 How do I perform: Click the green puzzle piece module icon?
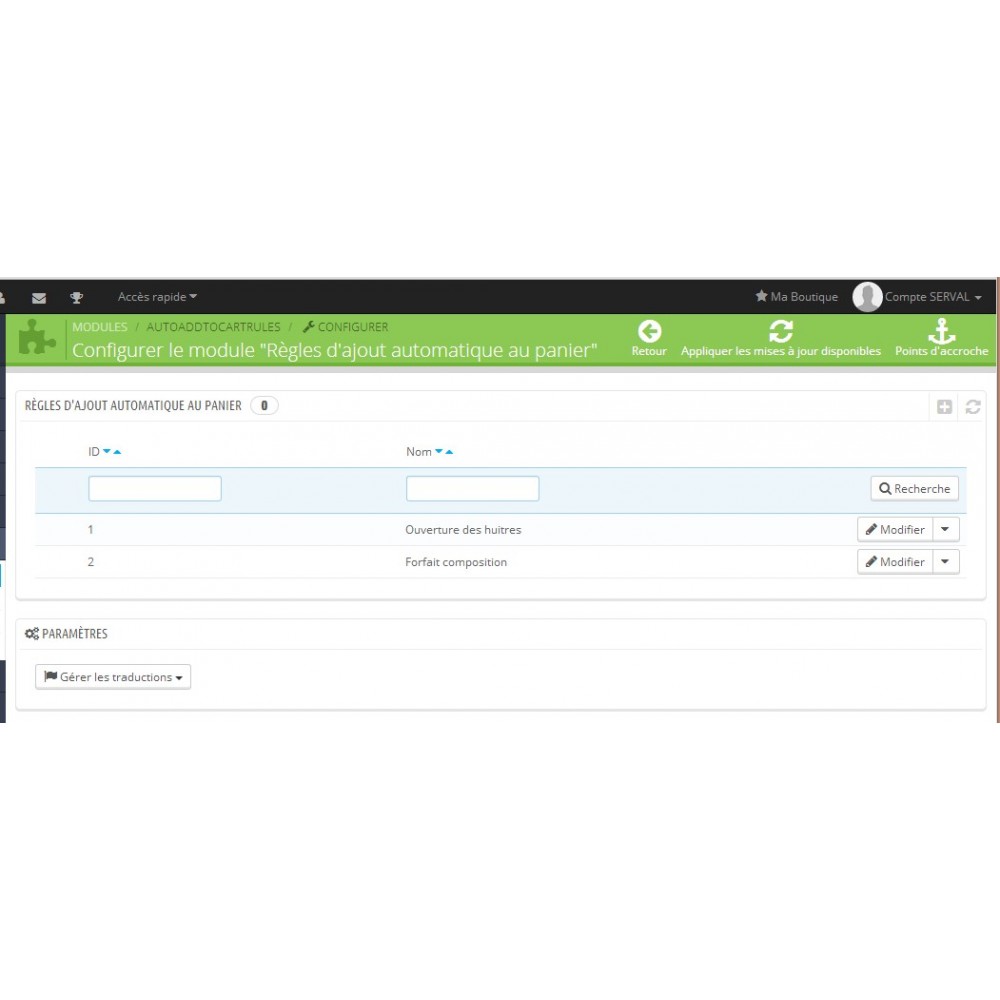[37, 337]
